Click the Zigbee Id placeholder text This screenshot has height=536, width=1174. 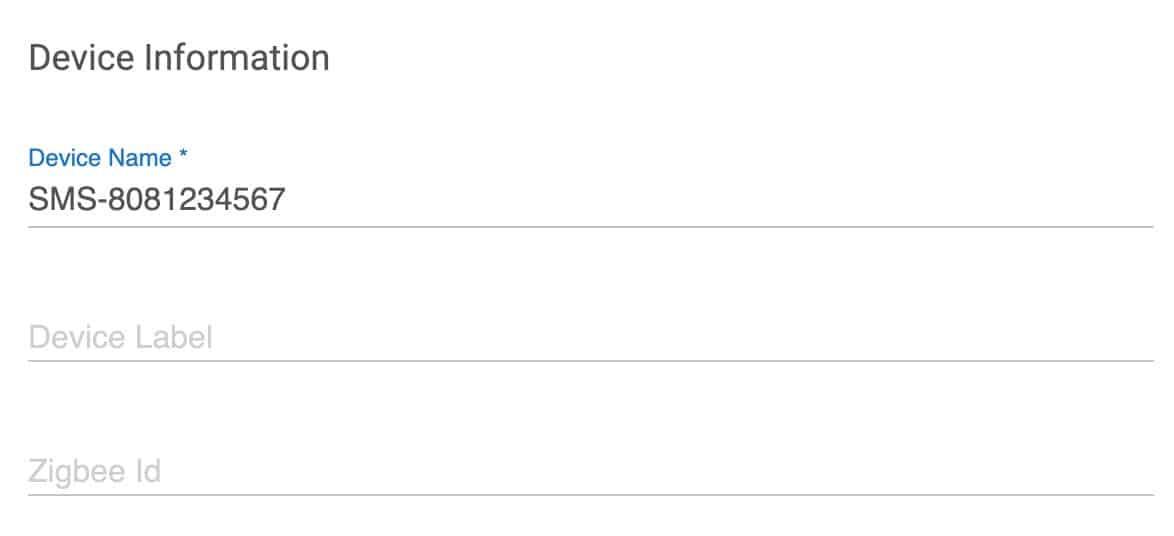tap(95, 471)
